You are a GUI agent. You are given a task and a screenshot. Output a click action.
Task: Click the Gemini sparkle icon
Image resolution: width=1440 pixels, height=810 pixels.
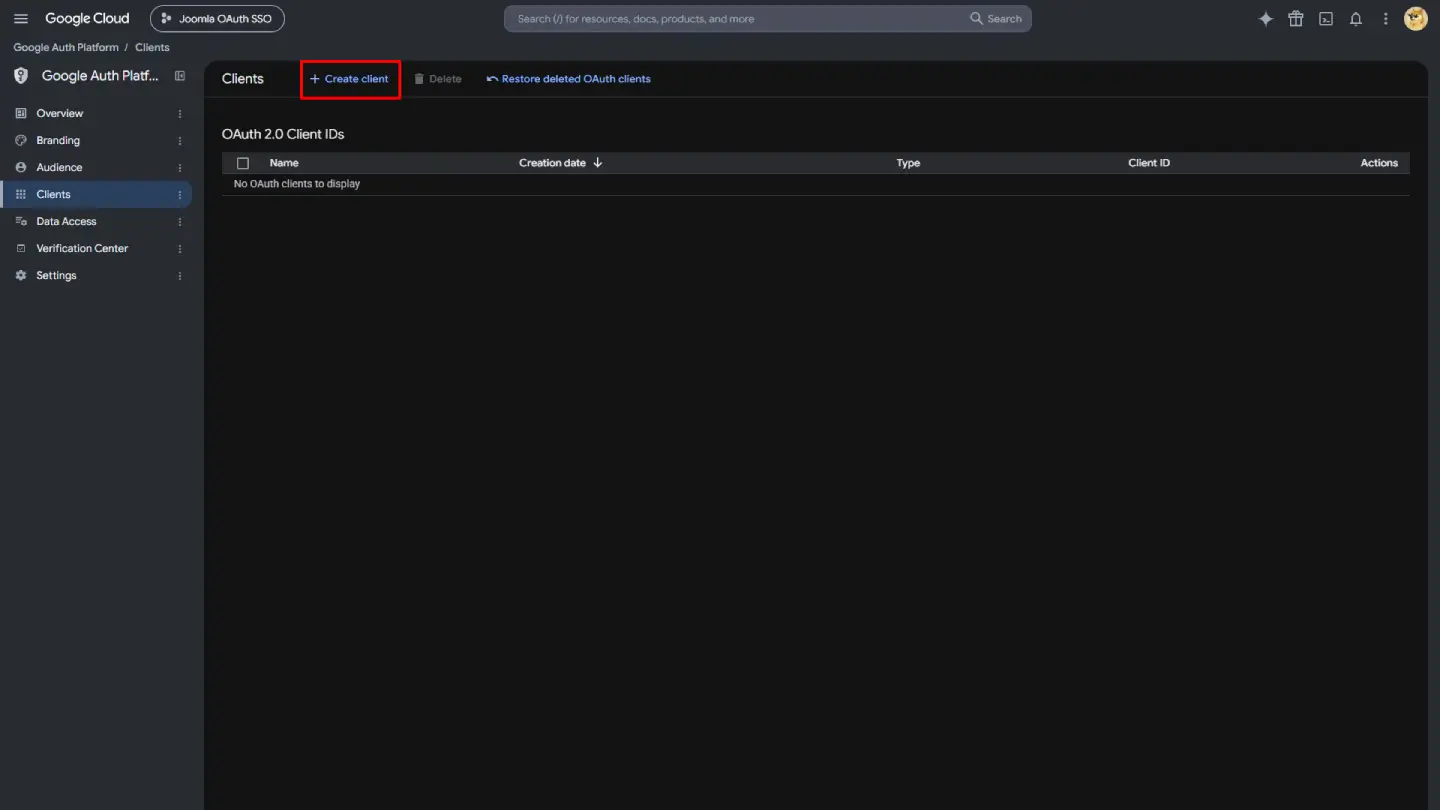click(1266, 19)
